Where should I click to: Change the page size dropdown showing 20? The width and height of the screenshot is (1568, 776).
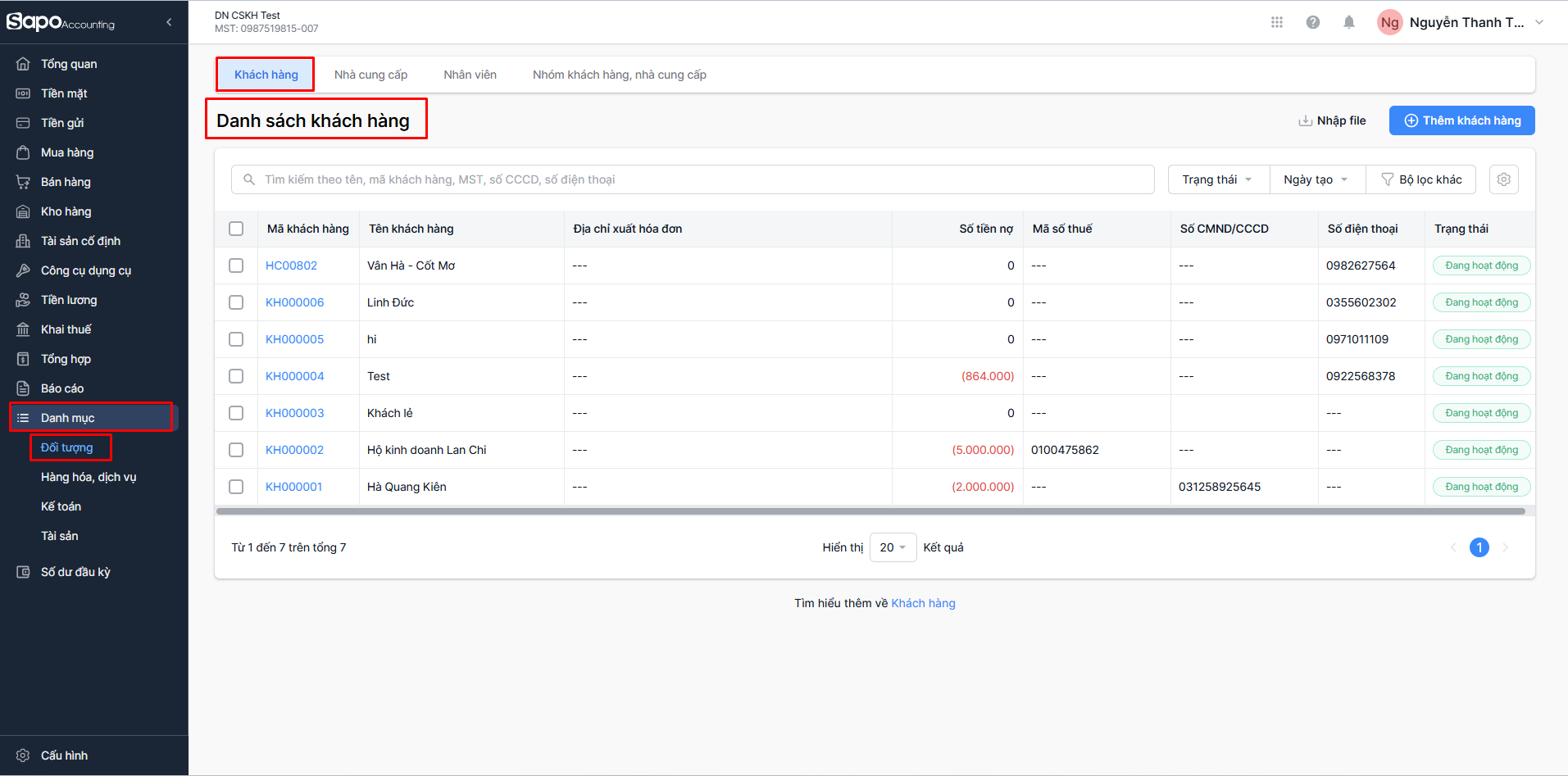(x=892, y=547)
